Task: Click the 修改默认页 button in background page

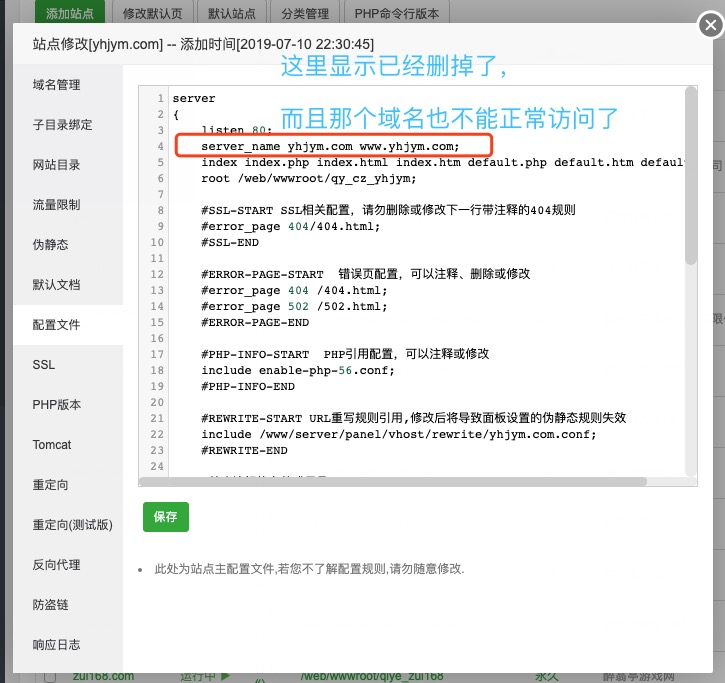Action: click(x=153, y=12)
